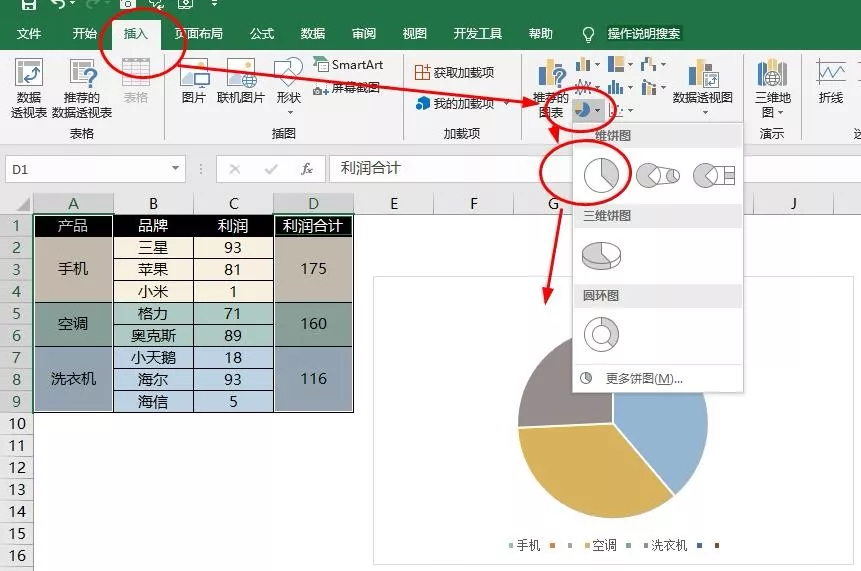Select the 3D pie chart icon
The width and height of the screenshot is (861, 571).
point(601,256)
